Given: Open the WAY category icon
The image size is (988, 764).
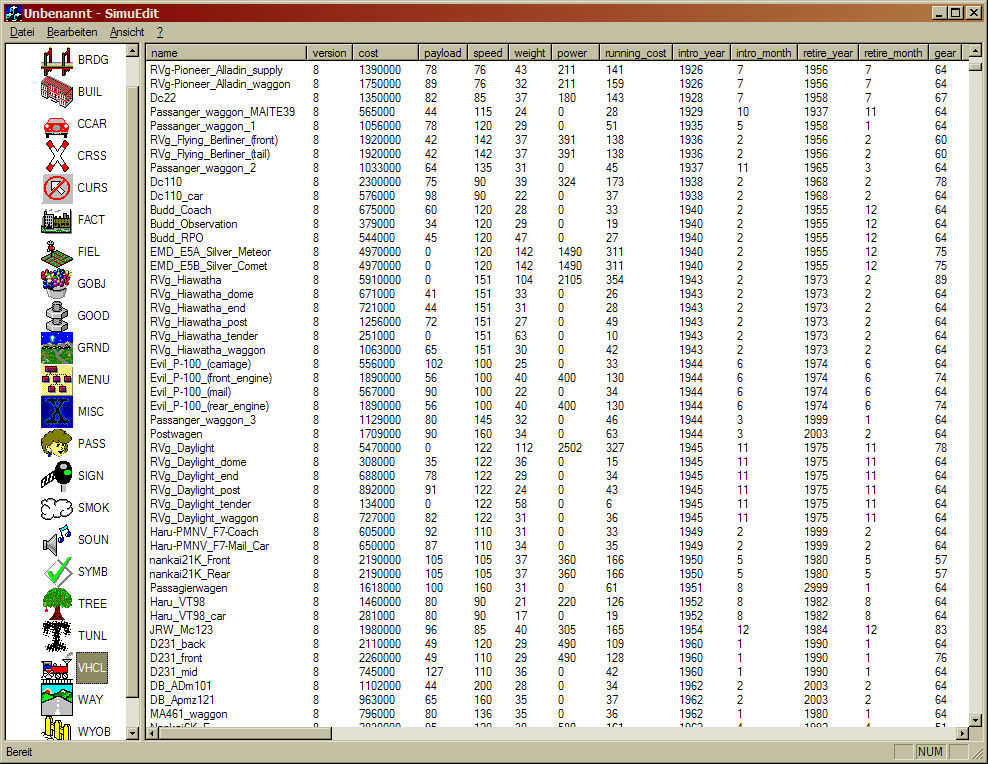Looking at the screenshot, I should tap(57, 700).
